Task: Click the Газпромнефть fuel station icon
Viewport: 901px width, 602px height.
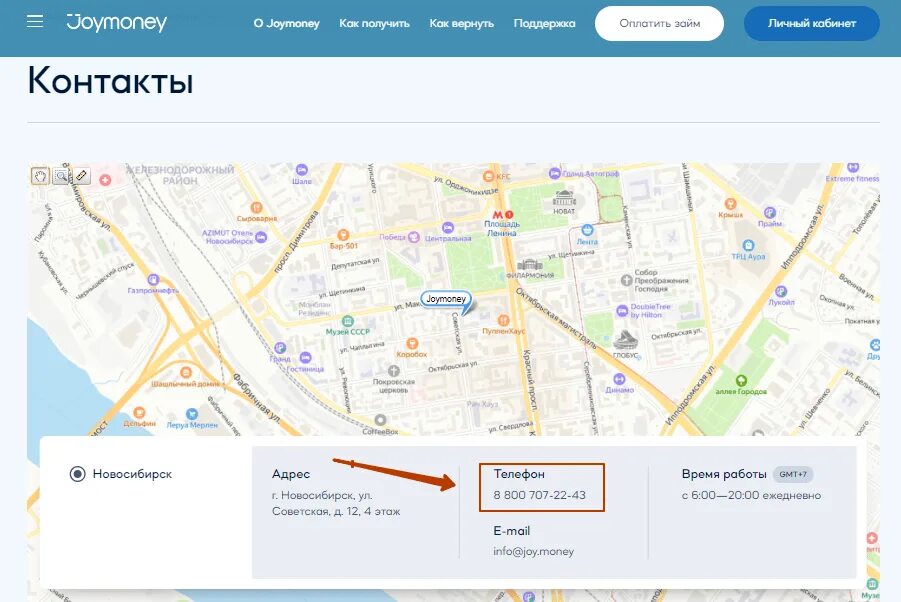Action: pyautogui.click(x=153, y=279)
